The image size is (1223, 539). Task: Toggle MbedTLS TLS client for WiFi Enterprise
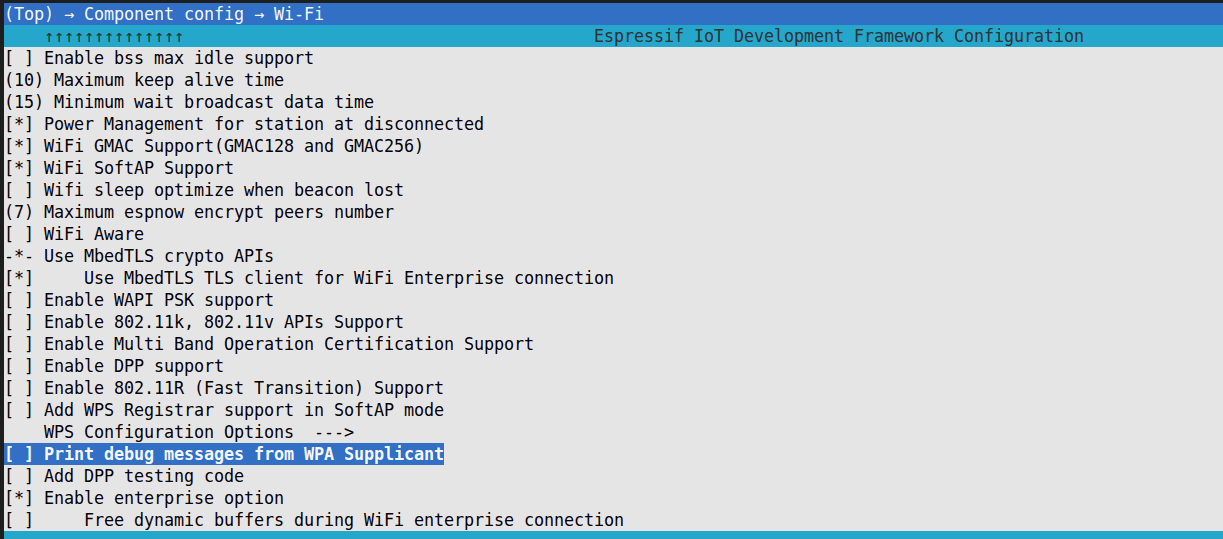[x=19, y=278]
